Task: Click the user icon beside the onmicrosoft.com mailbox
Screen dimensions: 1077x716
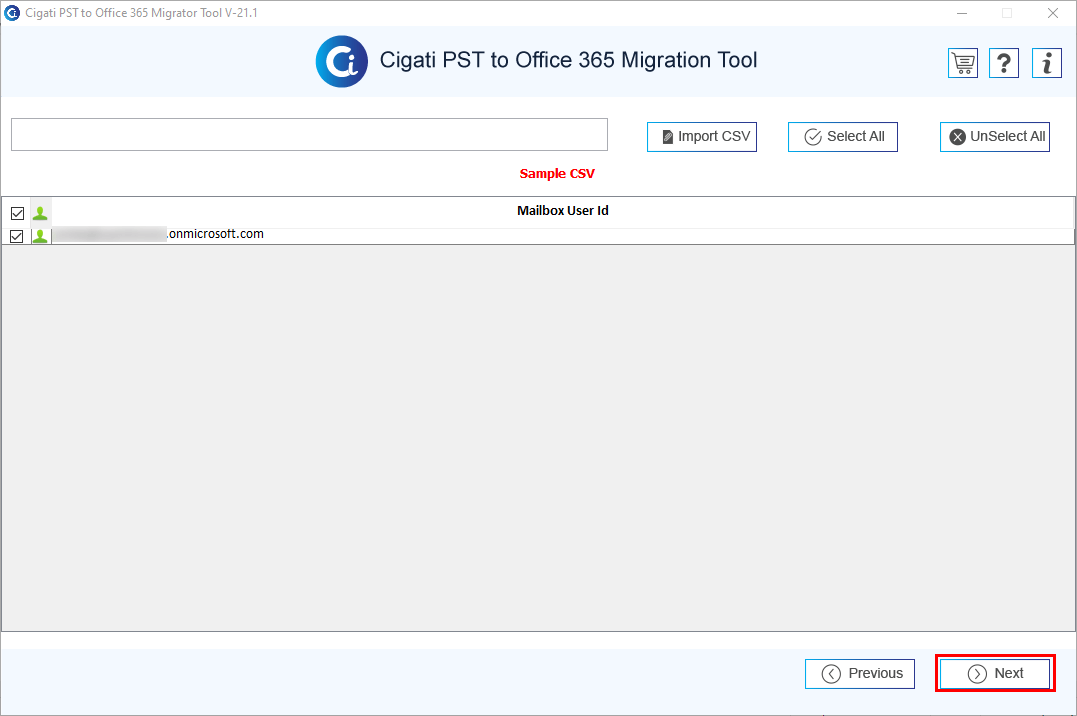Action: [41, 236]
